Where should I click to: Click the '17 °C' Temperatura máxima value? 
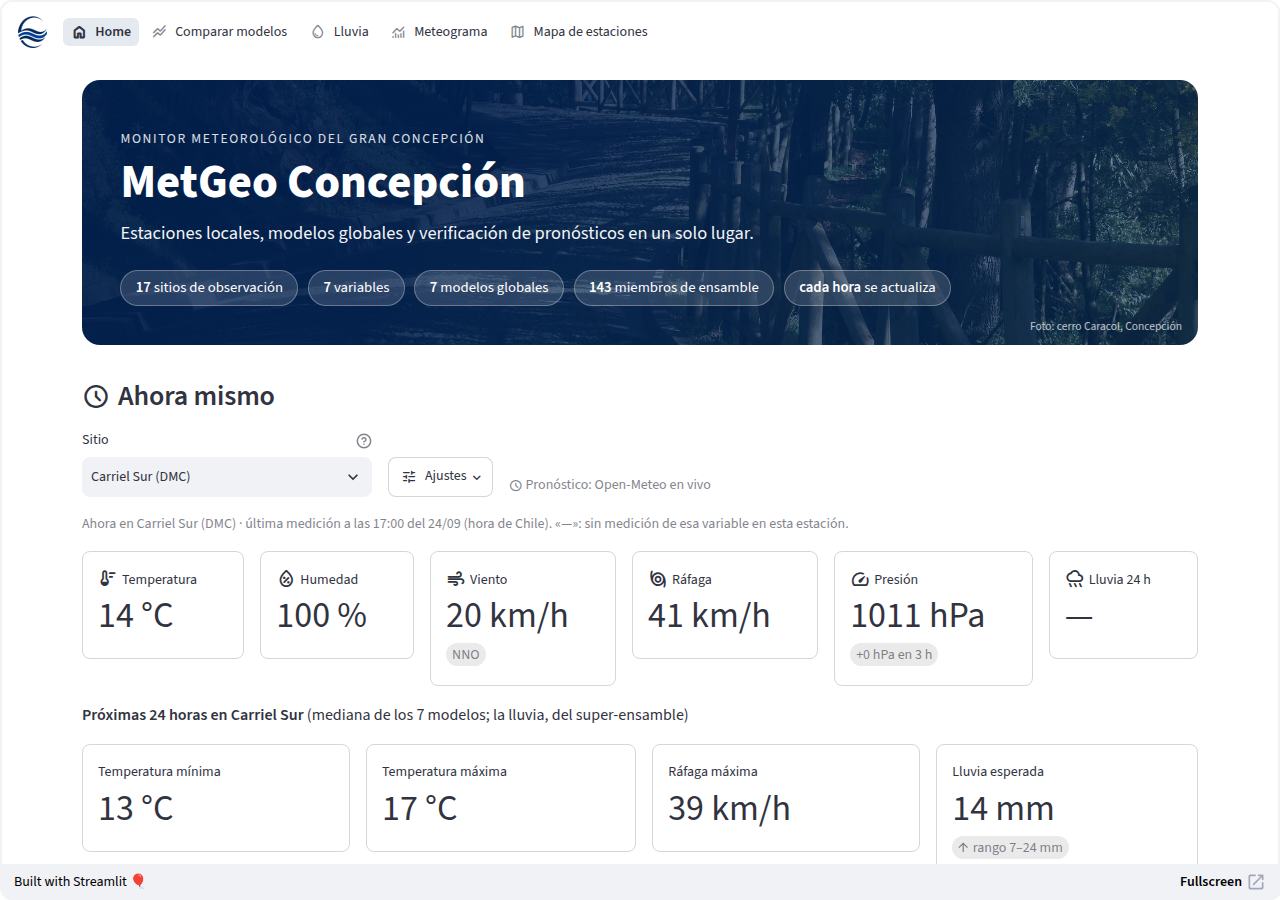click(x=420, y=808)
